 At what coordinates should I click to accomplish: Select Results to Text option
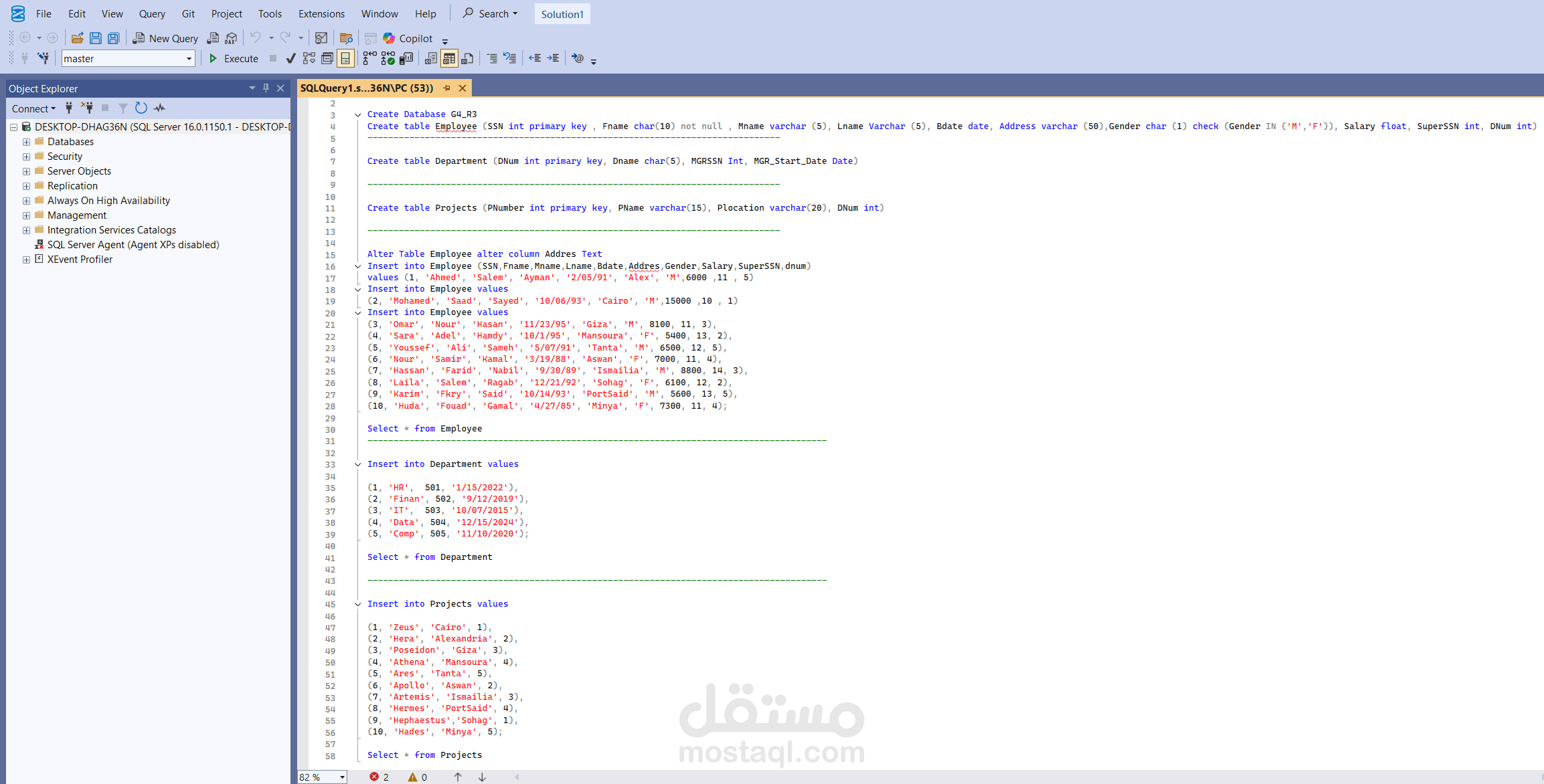pos(431,58)
